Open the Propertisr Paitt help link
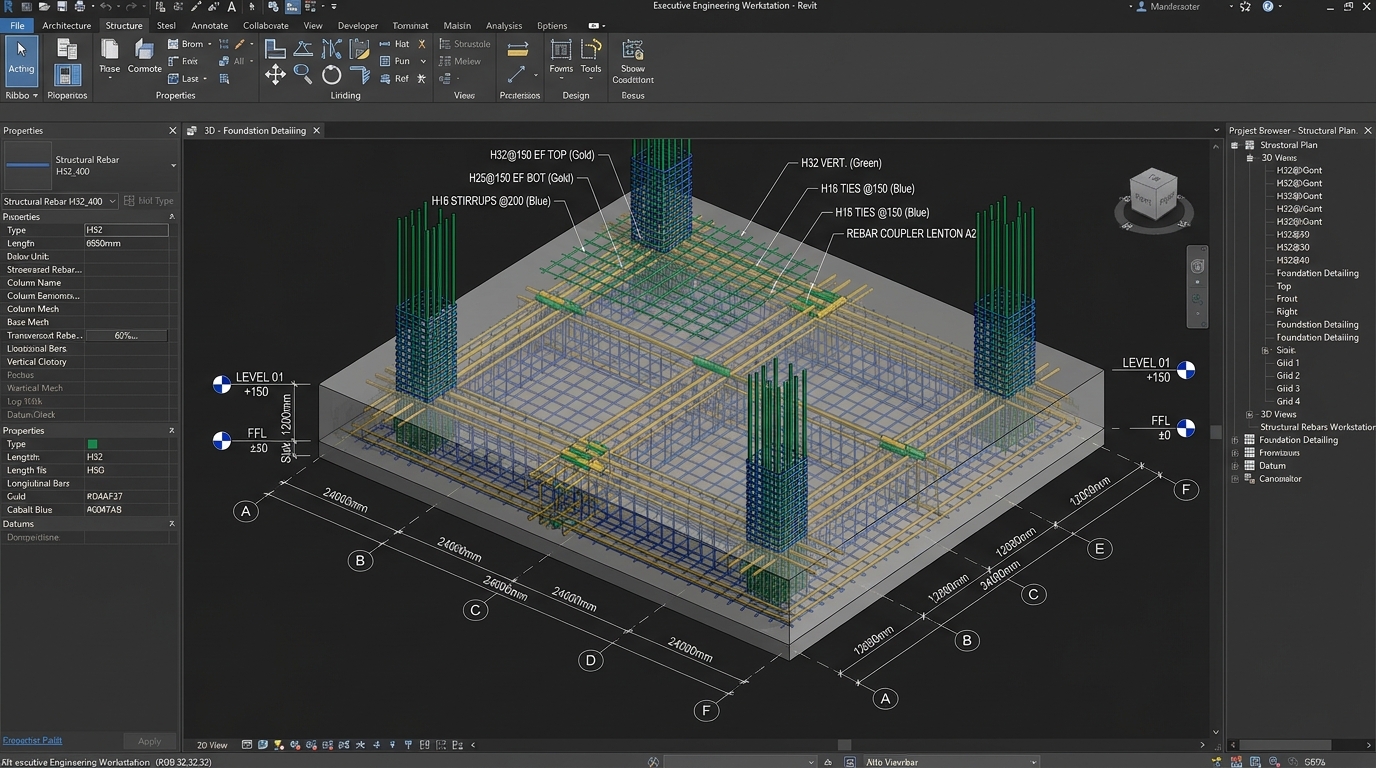 [32, 741]
